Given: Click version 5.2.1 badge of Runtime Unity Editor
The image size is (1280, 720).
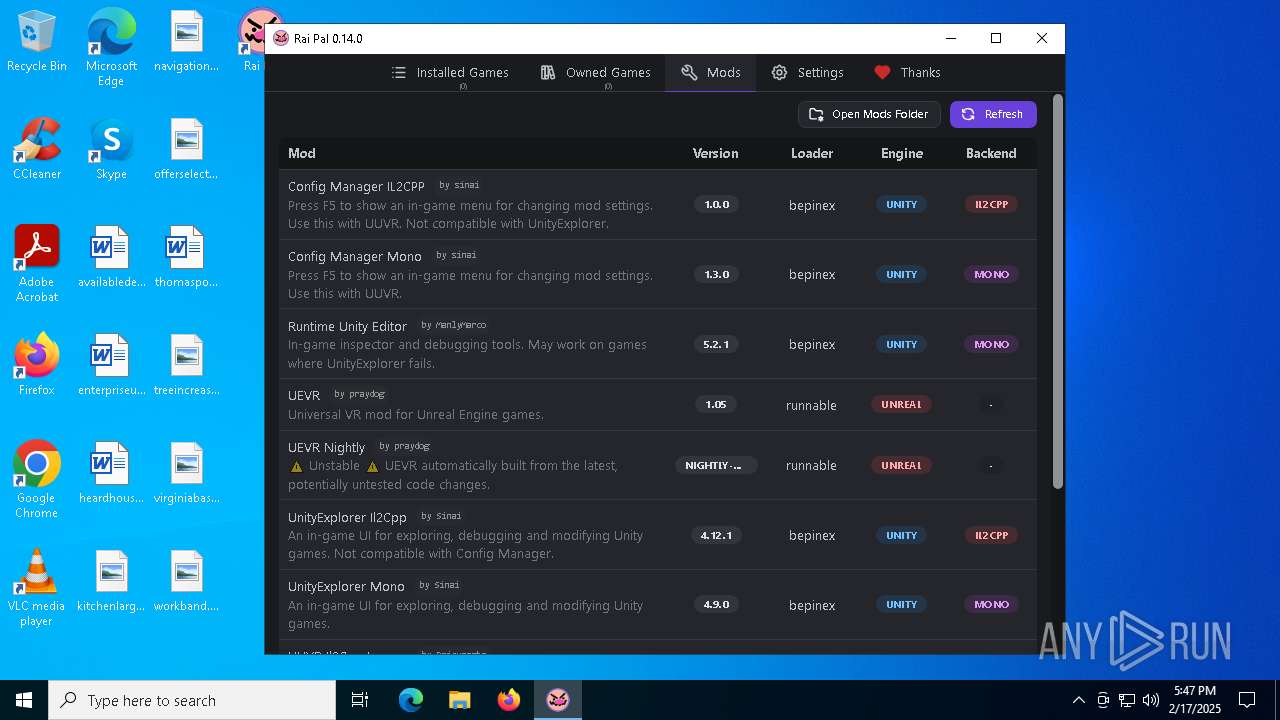Looking at the screenshot, I should [716, 344].
